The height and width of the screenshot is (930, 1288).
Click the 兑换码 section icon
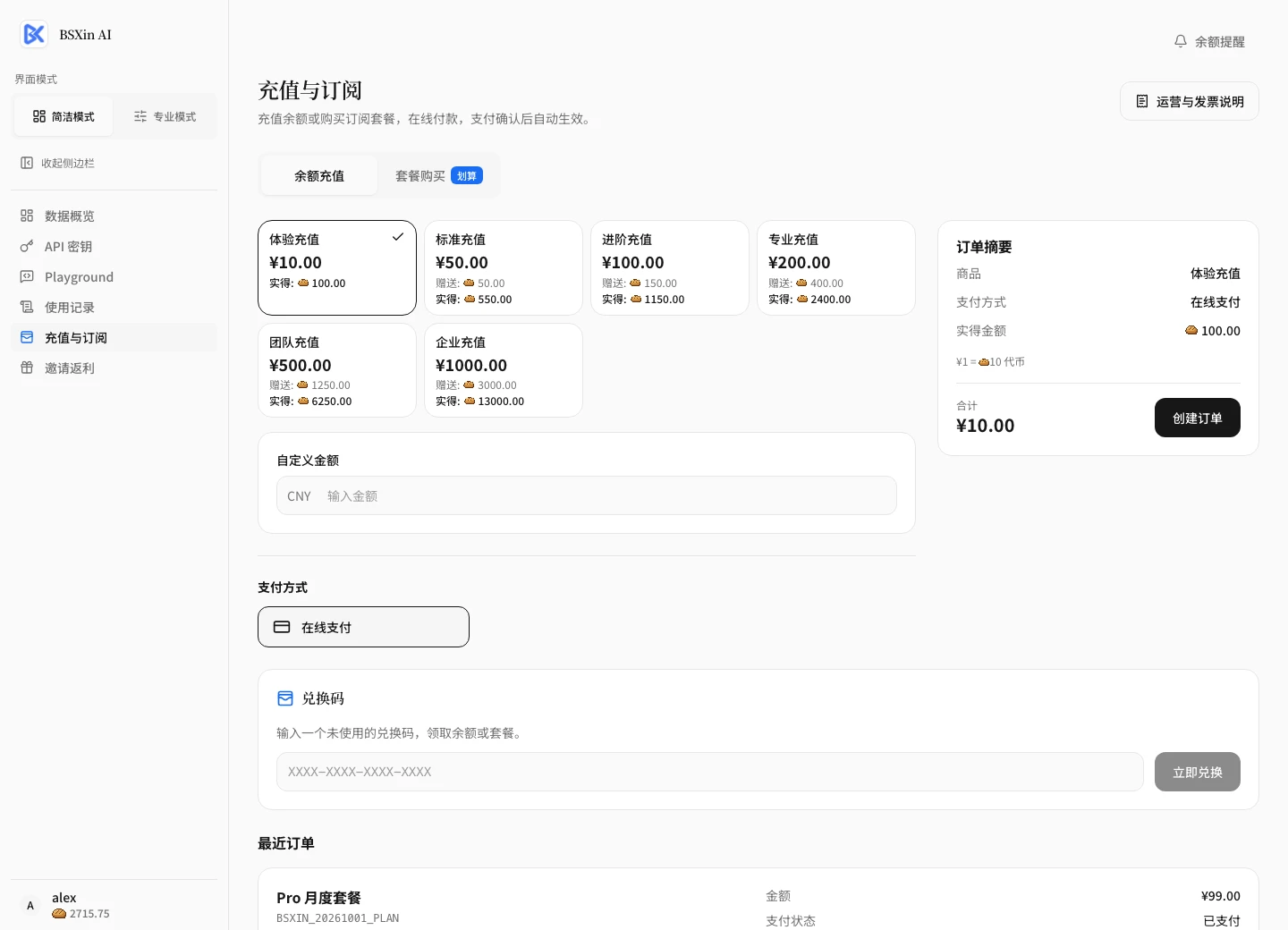point(285,698)
